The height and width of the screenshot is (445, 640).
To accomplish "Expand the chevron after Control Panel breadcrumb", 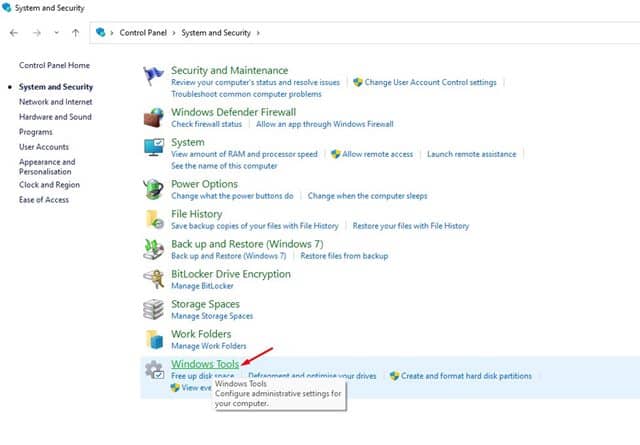I will click(174, 33).
